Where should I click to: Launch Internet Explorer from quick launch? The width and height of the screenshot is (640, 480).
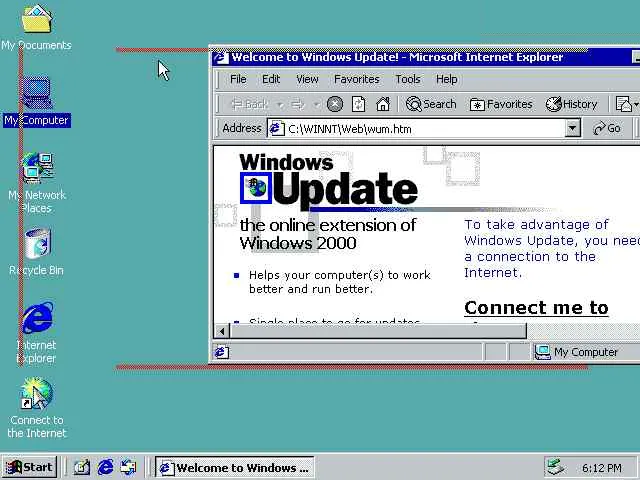tap(105, 467)
